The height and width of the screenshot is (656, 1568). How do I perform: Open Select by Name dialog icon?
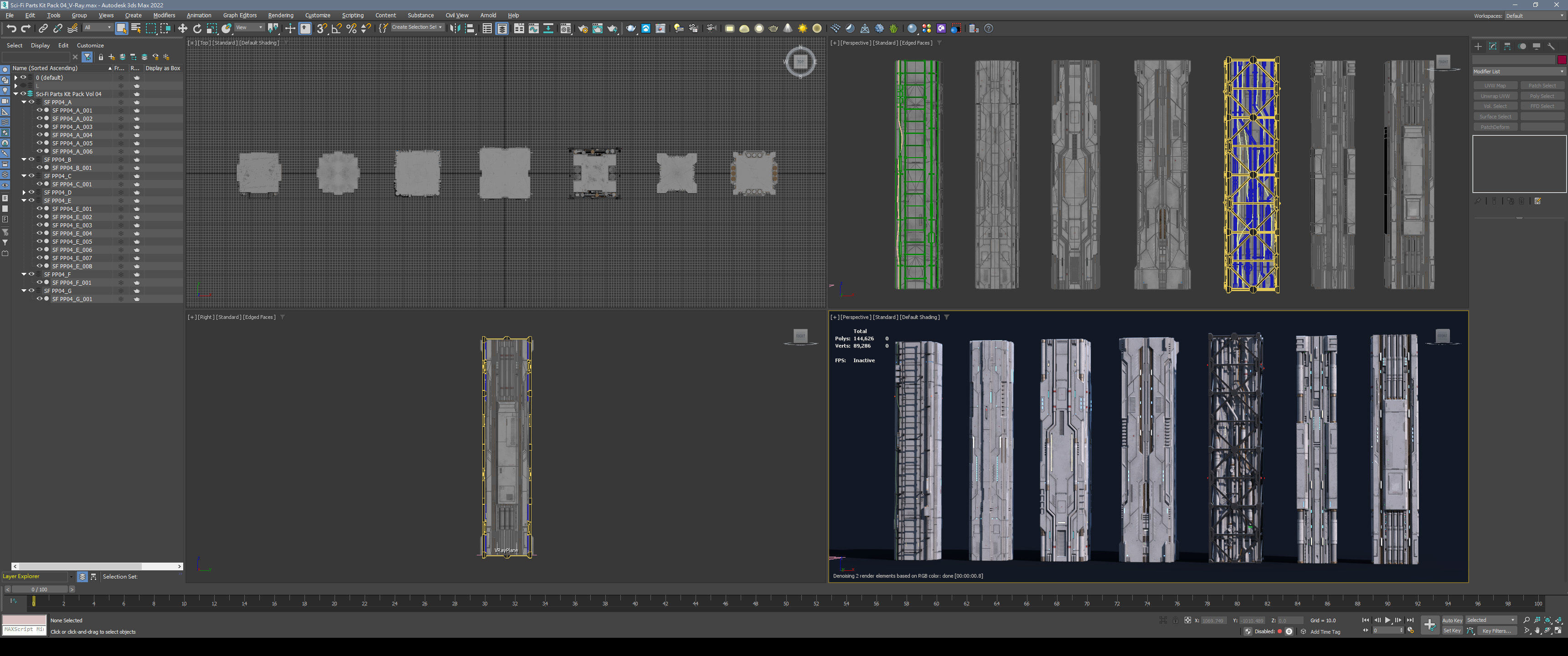click(x=136, y=29)
